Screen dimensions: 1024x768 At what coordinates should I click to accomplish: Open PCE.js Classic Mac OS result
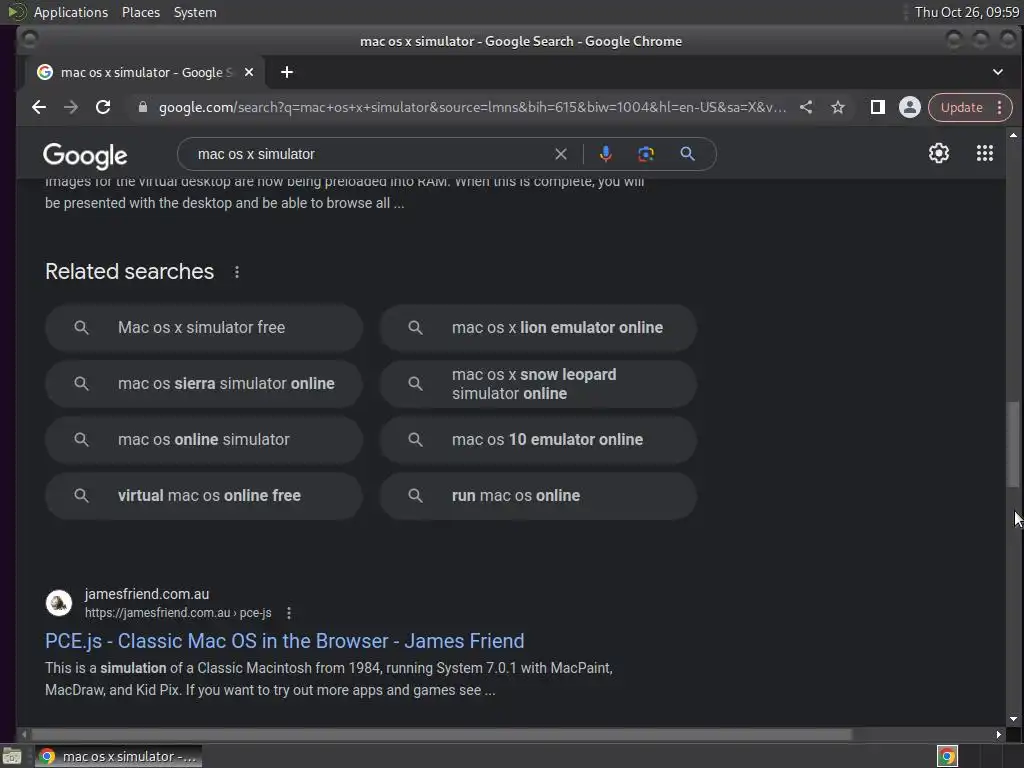285,641
